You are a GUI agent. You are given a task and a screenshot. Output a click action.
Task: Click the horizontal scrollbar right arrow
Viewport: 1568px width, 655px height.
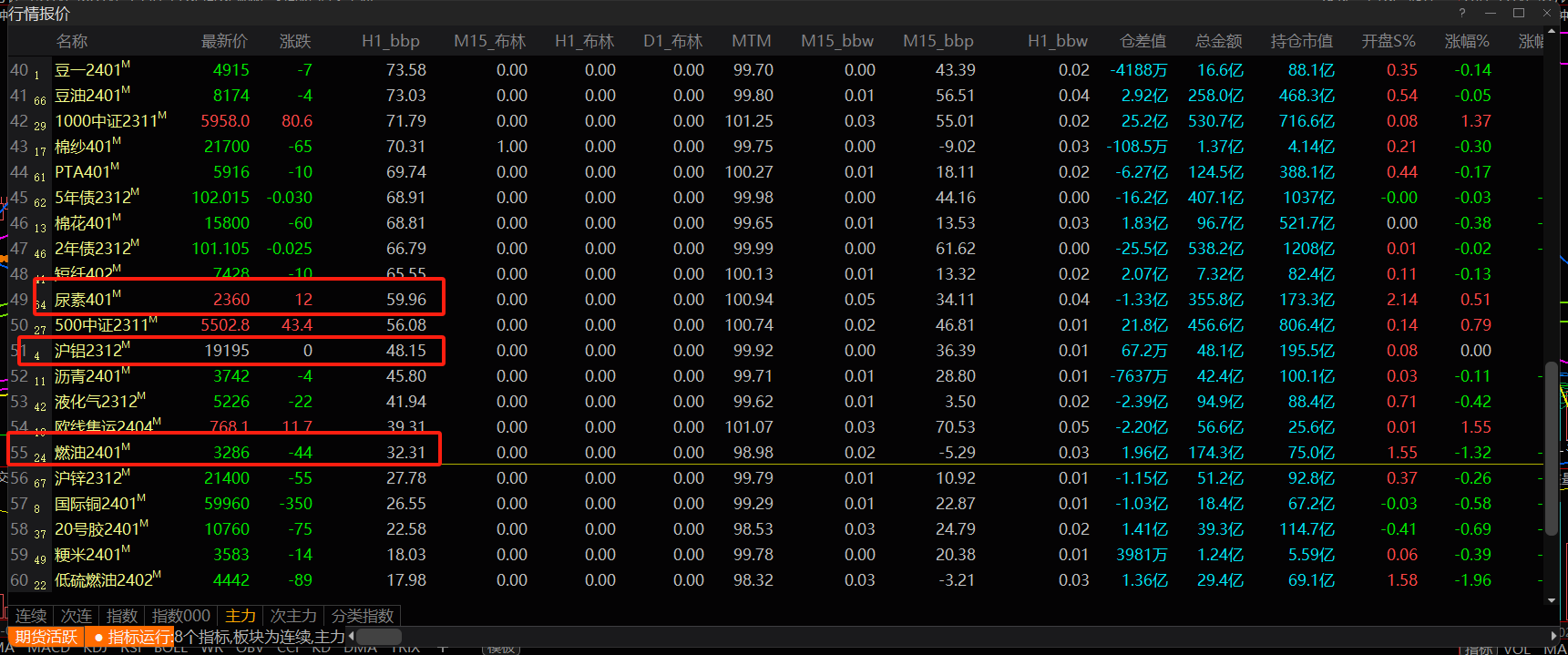tap(1553, 636)
